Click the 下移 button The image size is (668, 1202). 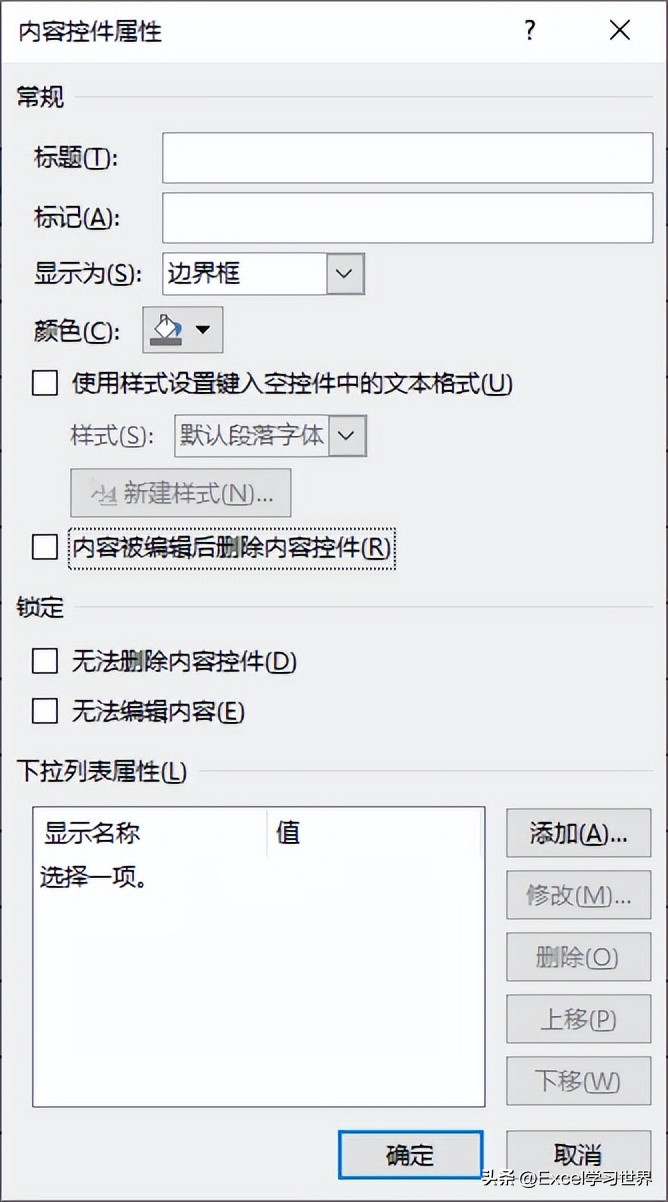point(578,1081)
